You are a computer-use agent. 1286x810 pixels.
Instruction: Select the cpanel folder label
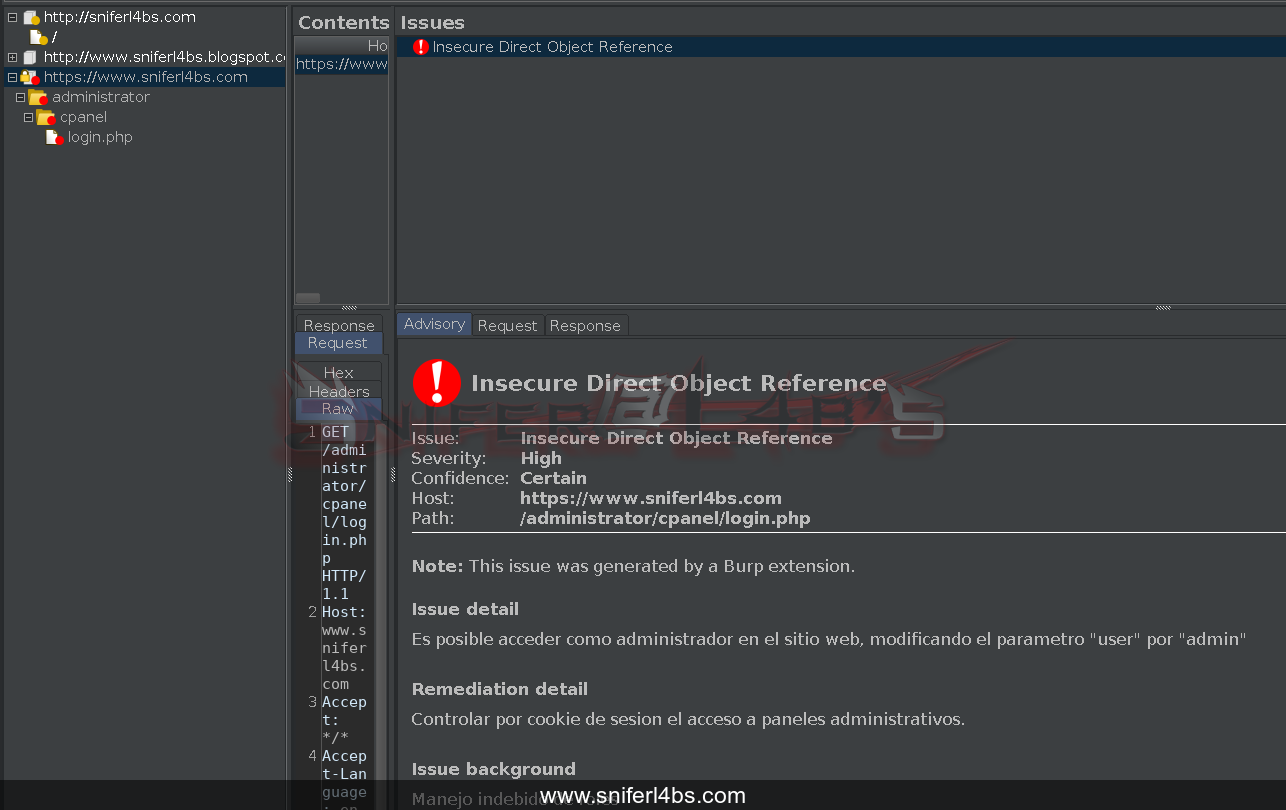tap(83, 117)
